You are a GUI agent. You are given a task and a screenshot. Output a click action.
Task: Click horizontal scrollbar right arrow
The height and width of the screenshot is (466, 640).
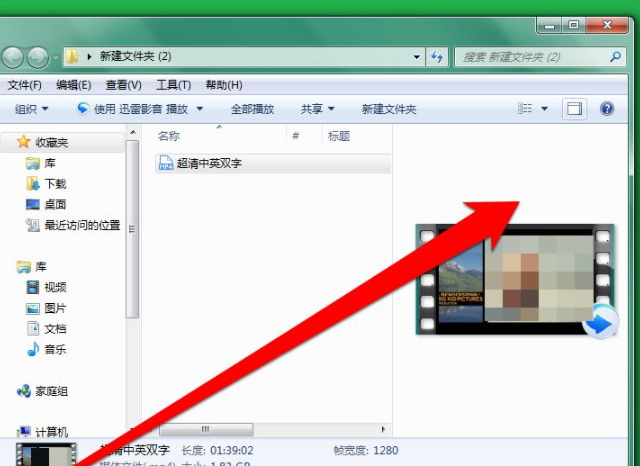coord(383,429)
